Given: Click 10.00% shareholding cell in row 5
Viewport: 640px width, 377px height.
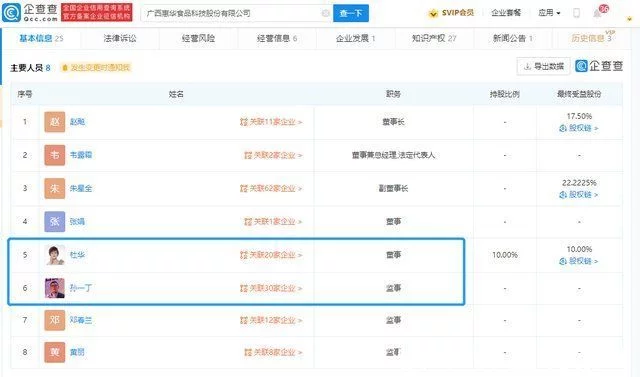Looking at the screenshot, I should (505, 255).
